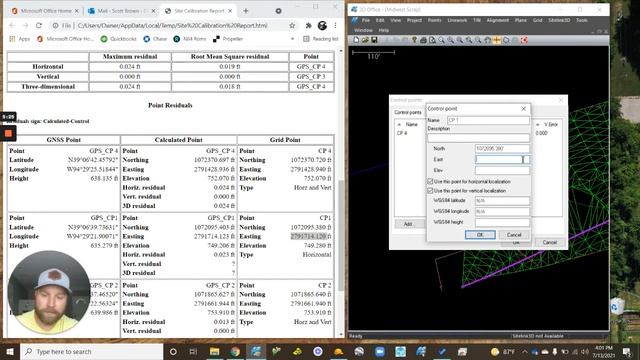Click Cancel in the Control point dialog
The height and width of the screenshot is (360, 640).
[514, 235]
